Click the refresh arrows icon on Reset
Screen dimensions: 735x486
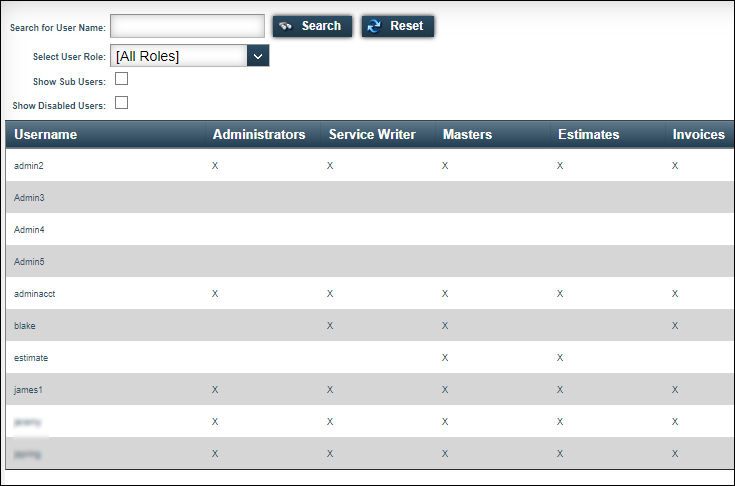[x=374, y=26]
